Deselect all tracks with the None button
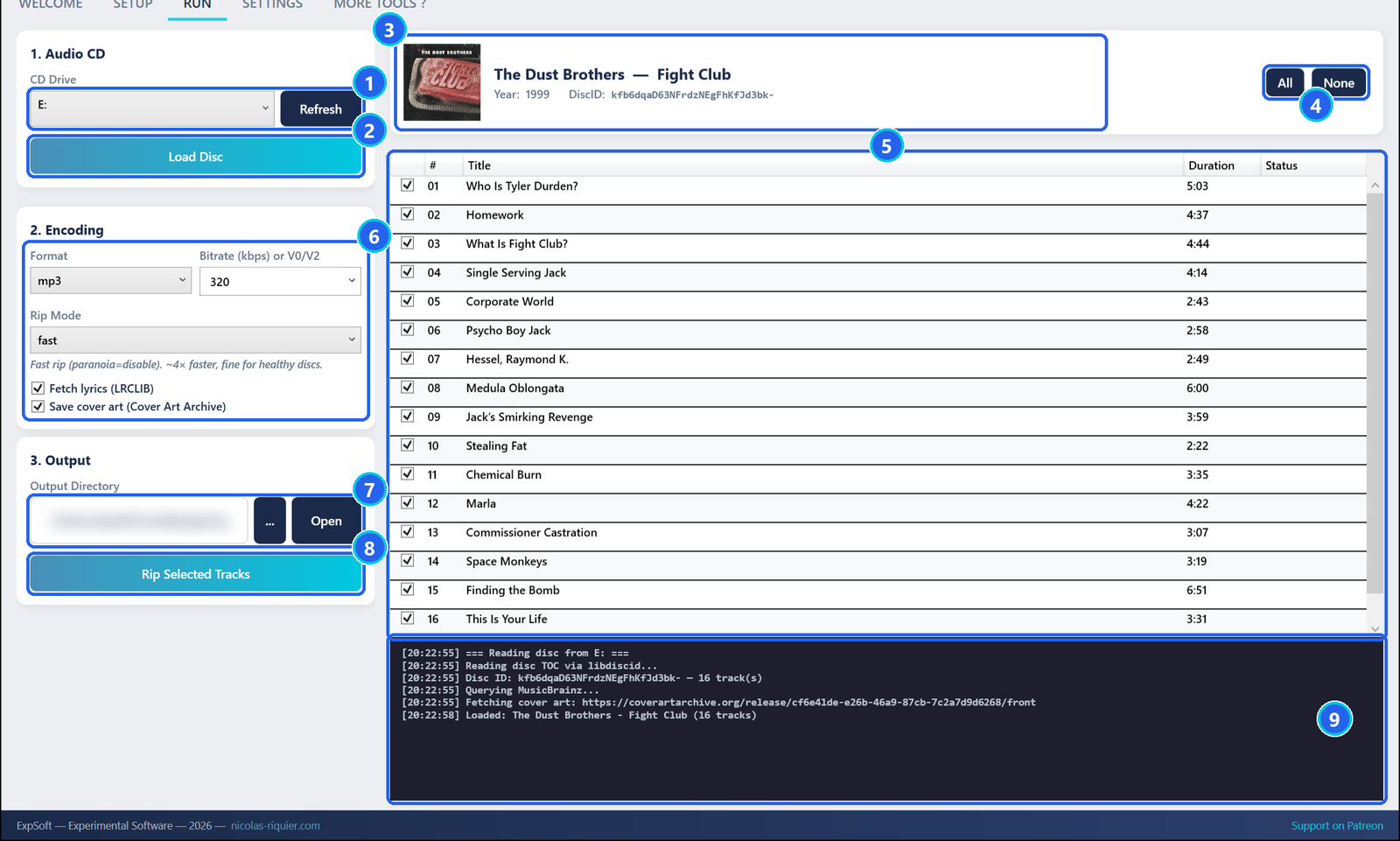Image resolution: width=1400 pixels, height=841 pixels. 1339,83
